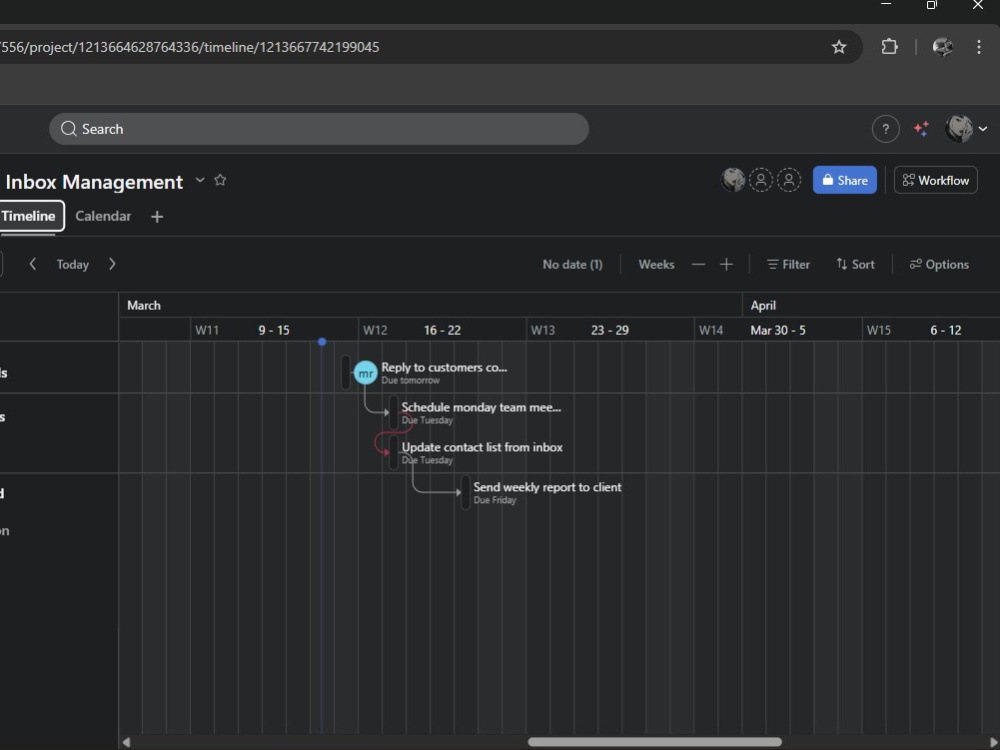Zoom in the timeline with plus icon

click(726, 264)
